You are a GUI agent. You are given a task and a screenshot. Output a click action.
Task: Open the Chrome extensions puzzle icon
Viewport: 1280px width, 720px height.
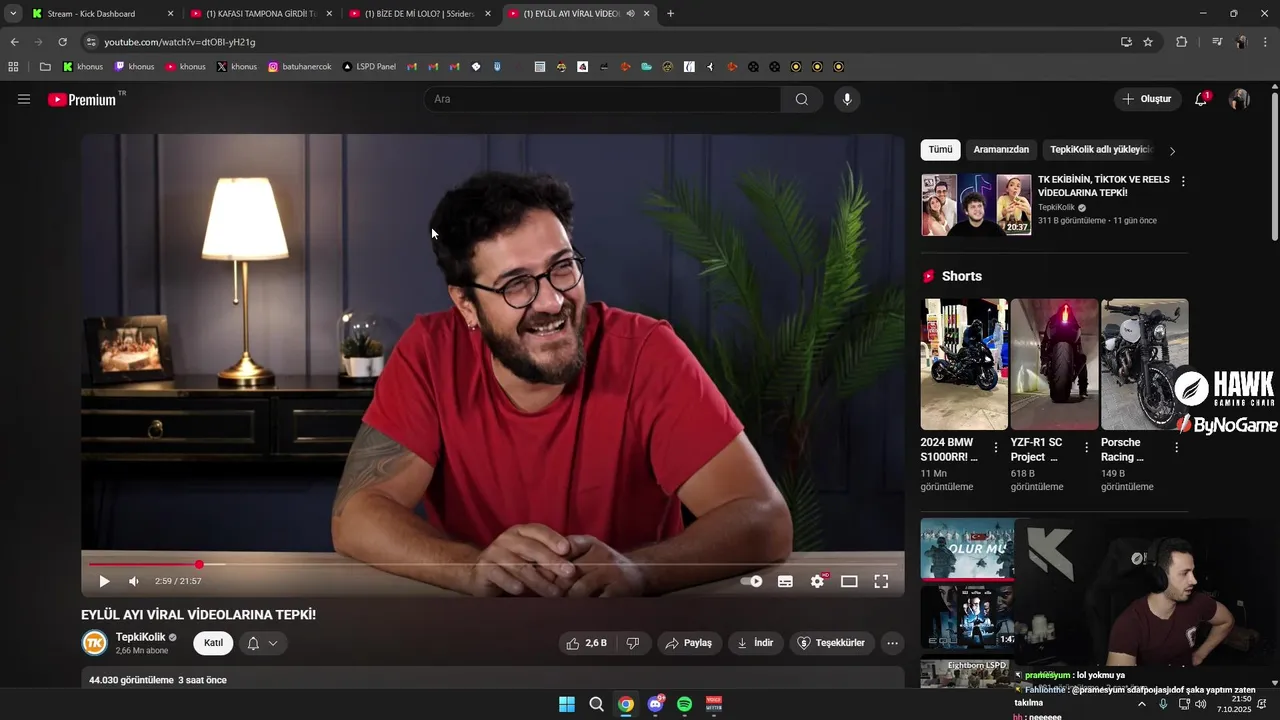click(x=1181, y=42)
